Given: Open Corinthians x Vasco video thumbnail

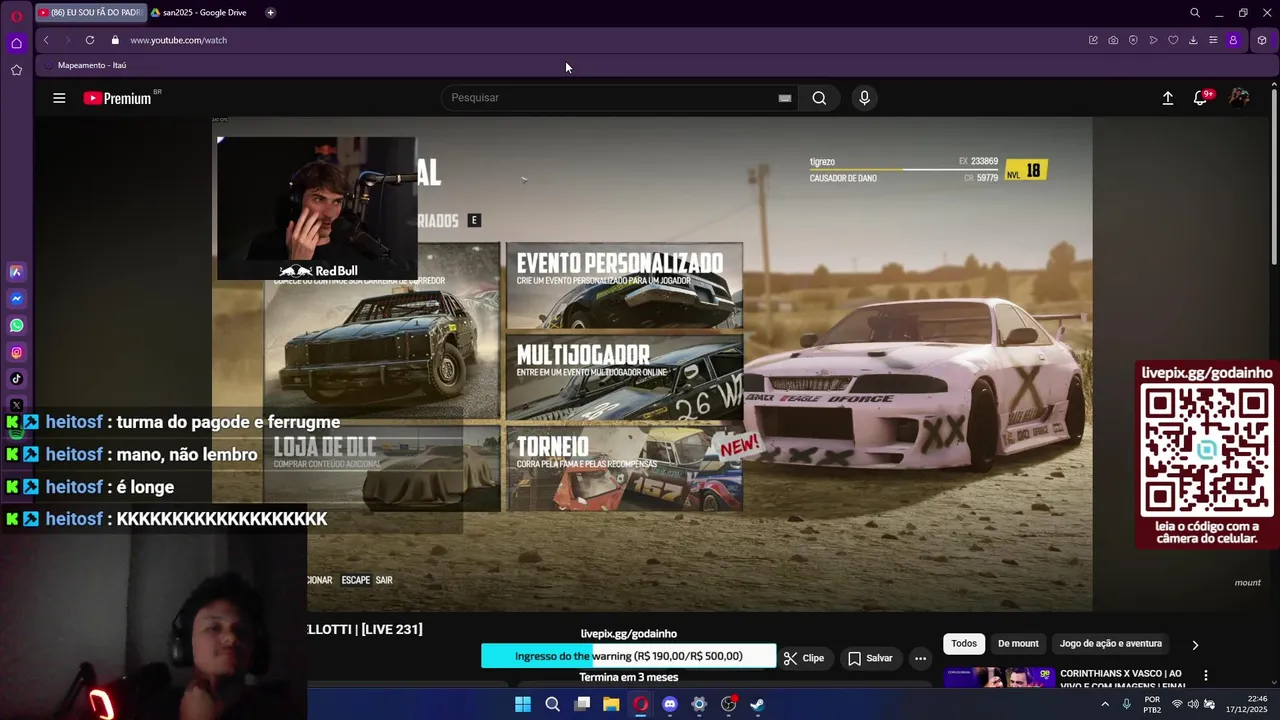Looking at the screenshot, I should tap(998, 678).
